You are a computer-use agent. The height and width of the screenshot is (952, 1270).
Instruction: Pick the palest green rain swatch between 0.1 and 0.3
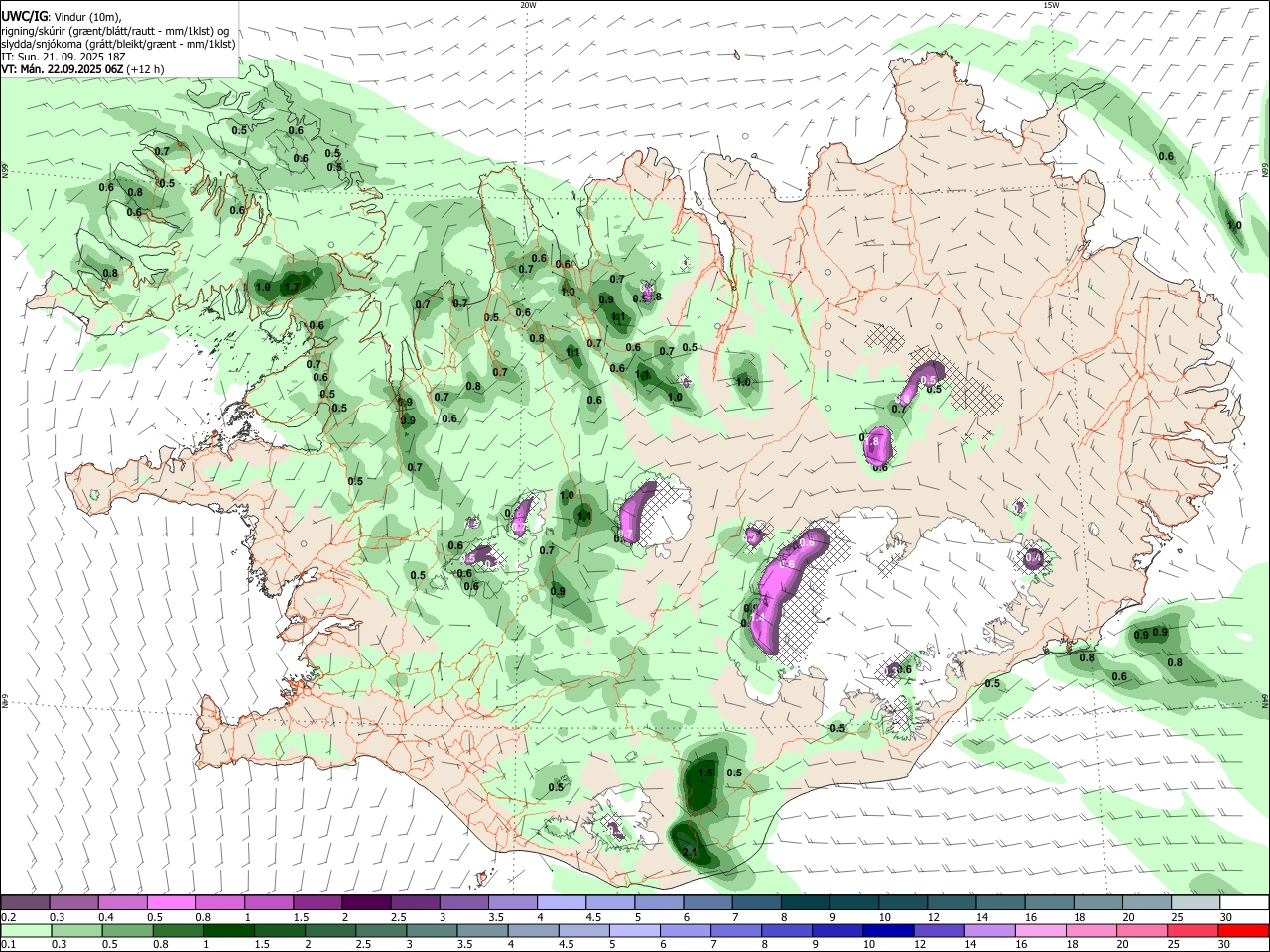pos(25,930)
